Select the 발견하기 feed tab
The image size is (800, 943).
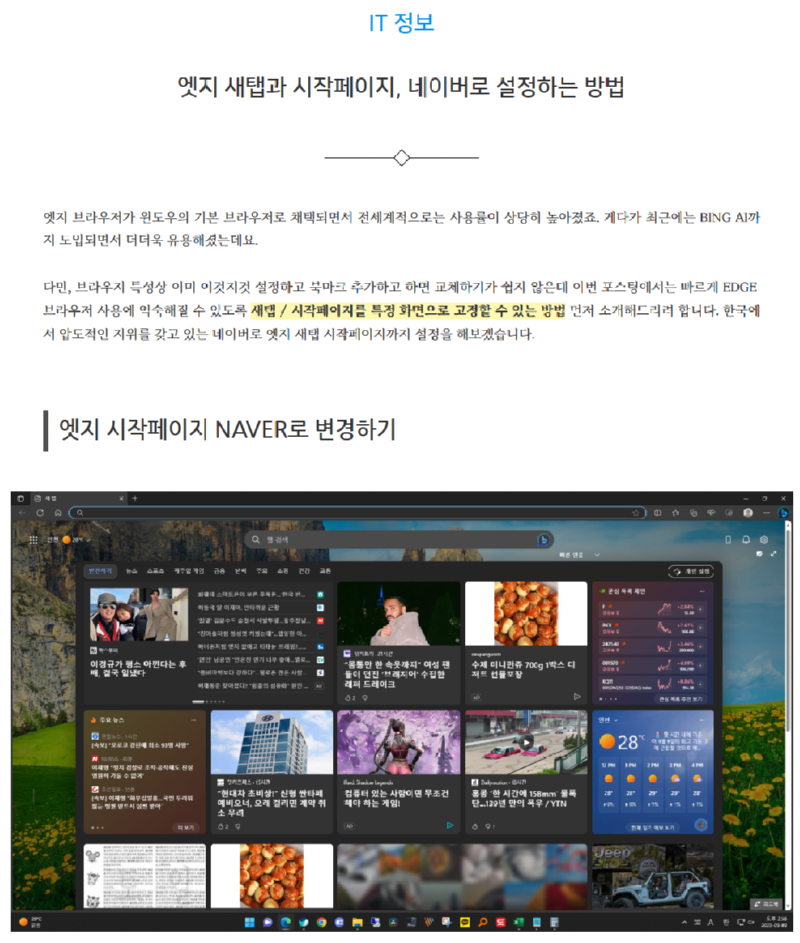tap(100, 571)
